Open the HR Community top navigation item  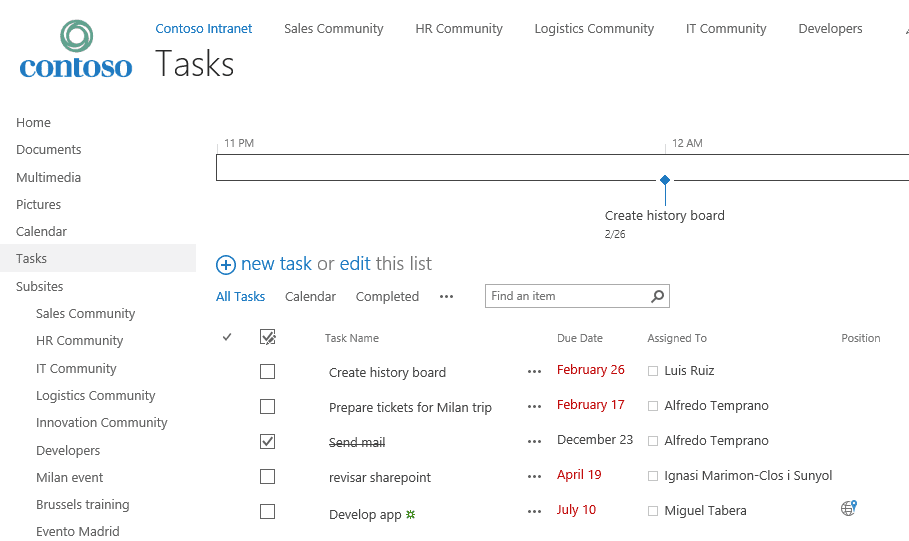tap(459, 29)
